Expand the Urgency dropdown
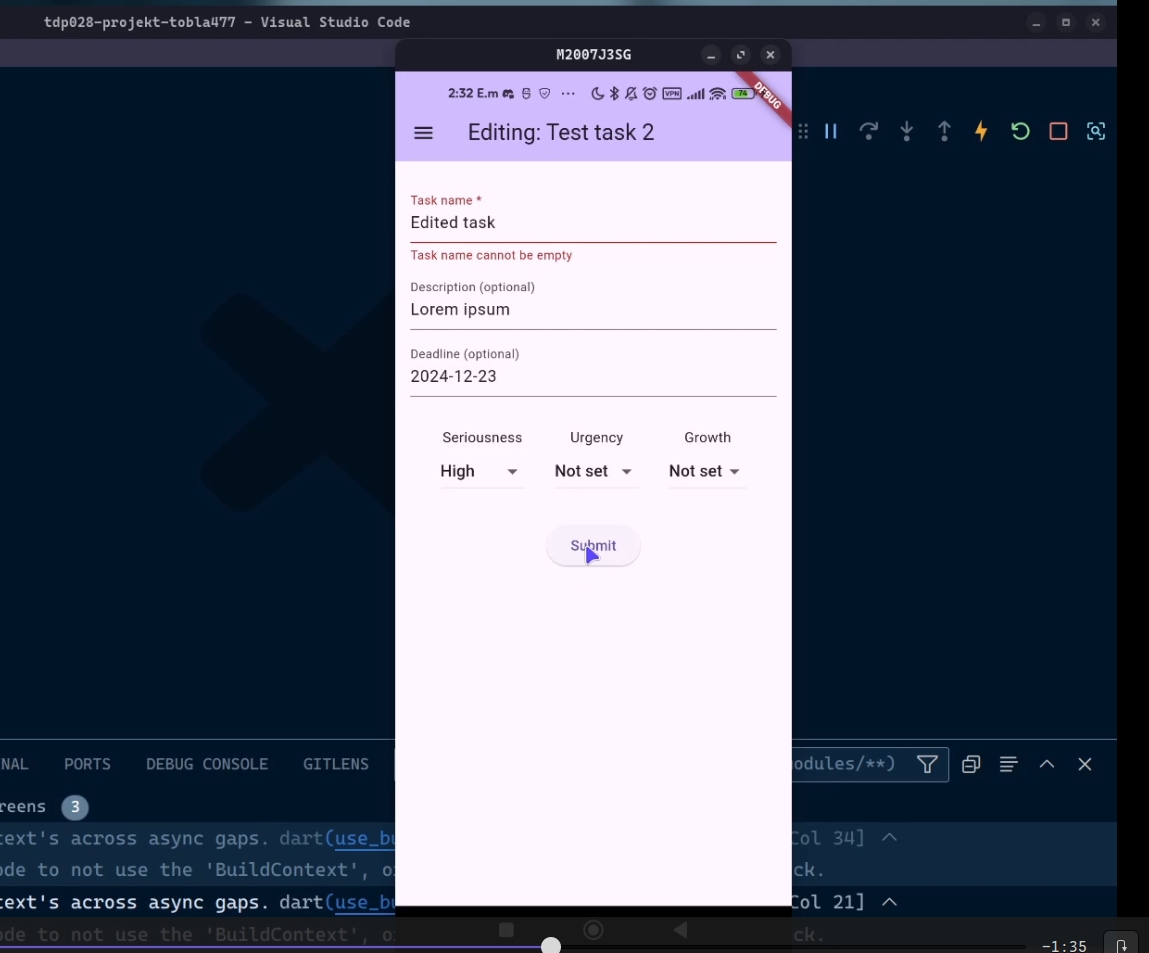1149x953 pixels. click(594, 471)
